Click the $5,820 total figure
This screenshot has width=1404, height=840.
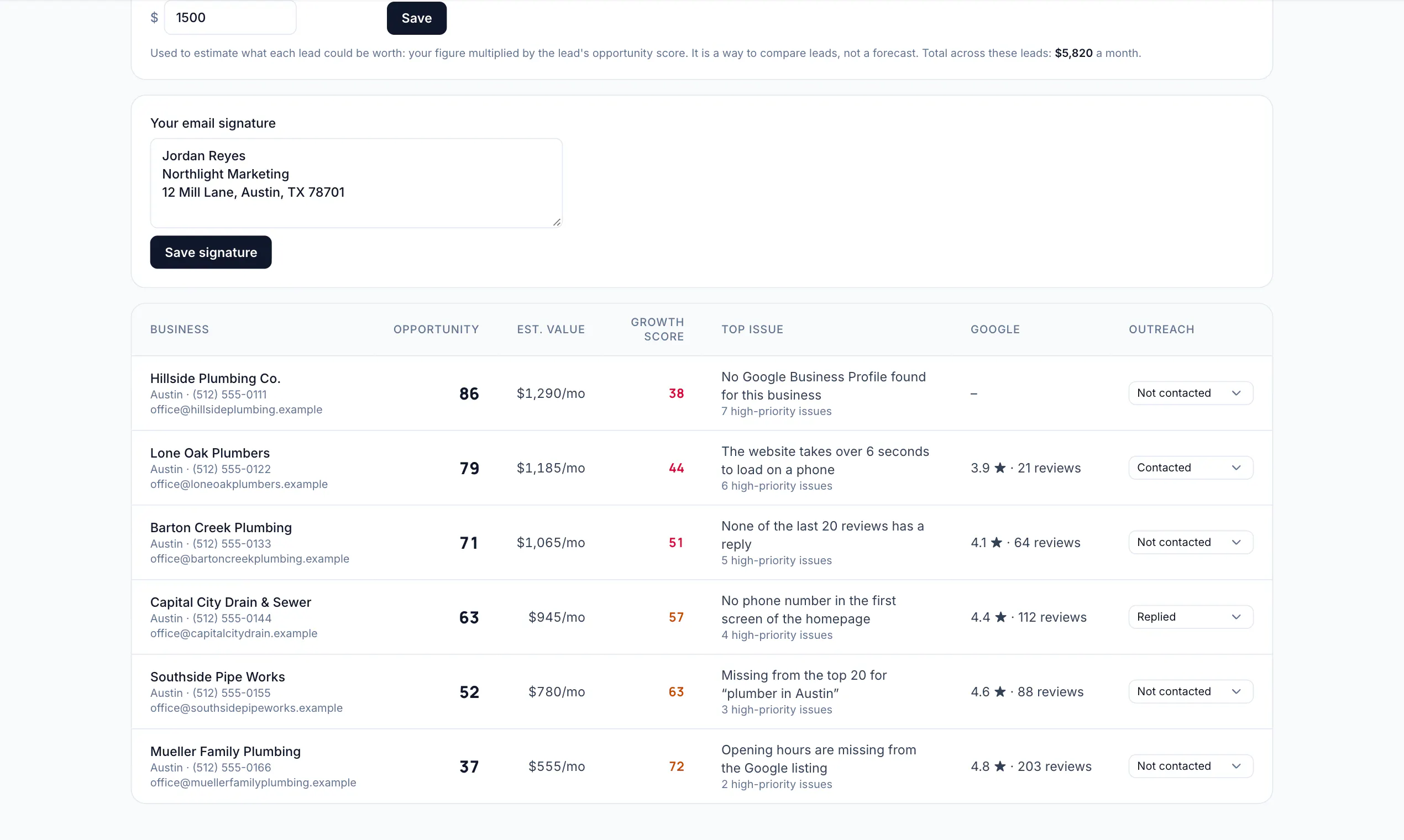tap(1073, 53)
